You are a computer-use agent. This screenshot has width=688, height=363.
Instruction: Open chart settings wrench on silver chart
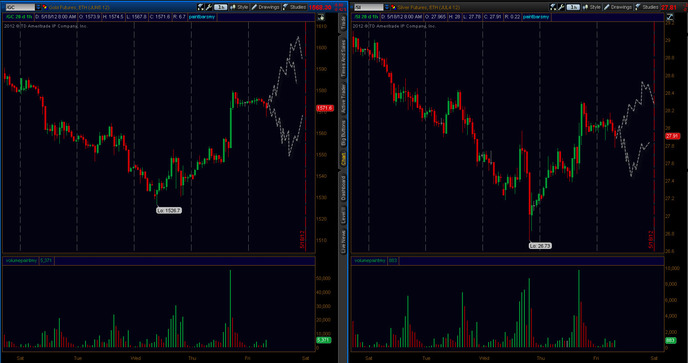561,7
